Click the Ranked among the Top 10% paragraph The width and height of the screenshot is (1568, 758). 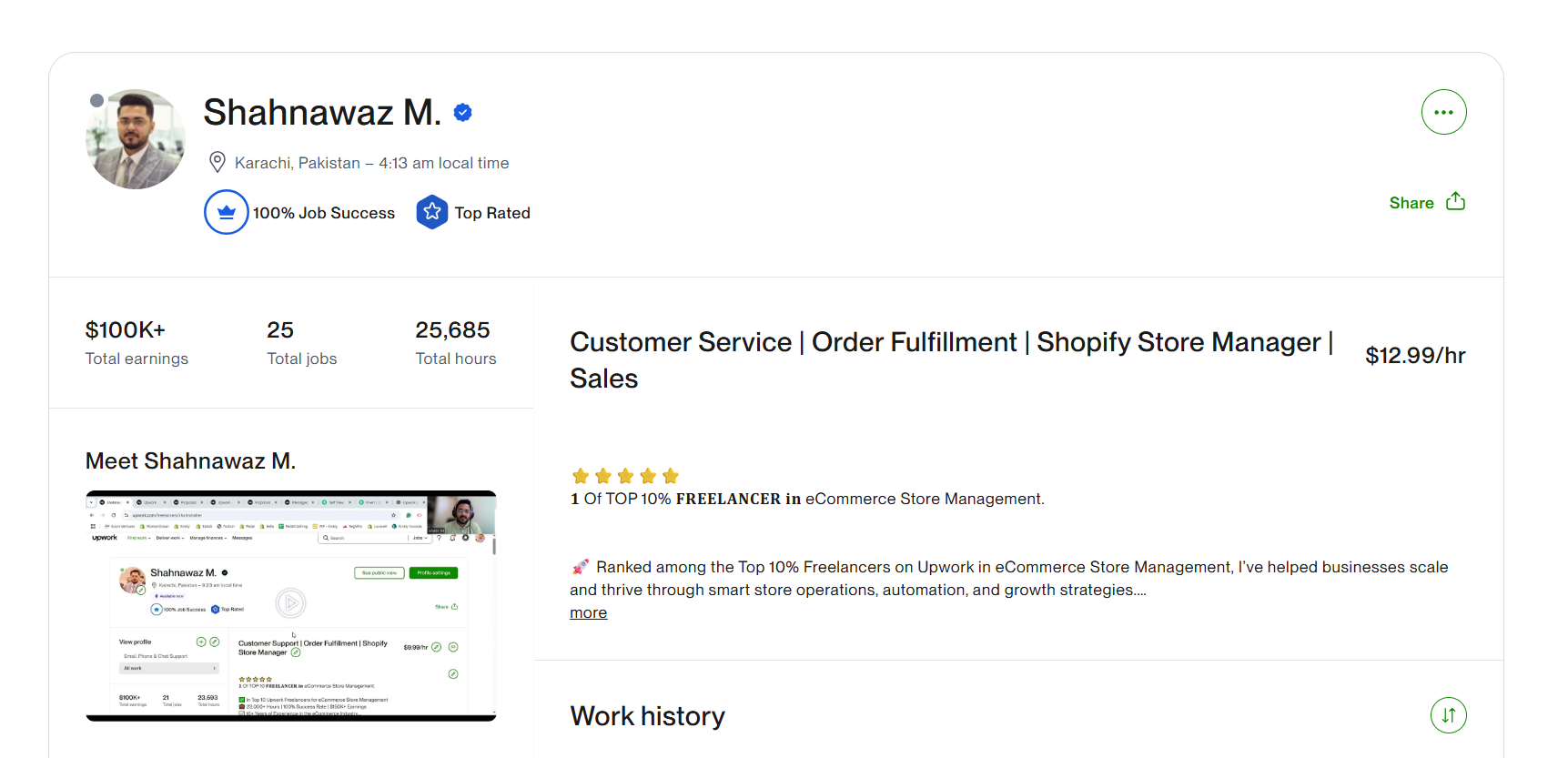(x=1008, y=579)
